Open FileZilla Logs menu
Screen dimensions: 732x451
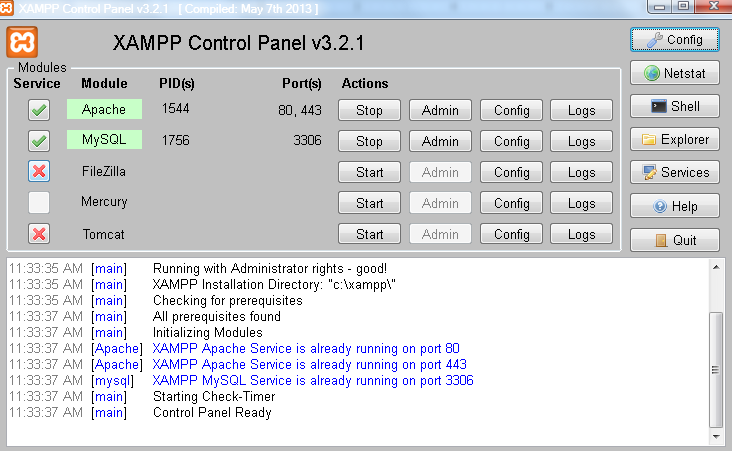(x=582, y=172)
